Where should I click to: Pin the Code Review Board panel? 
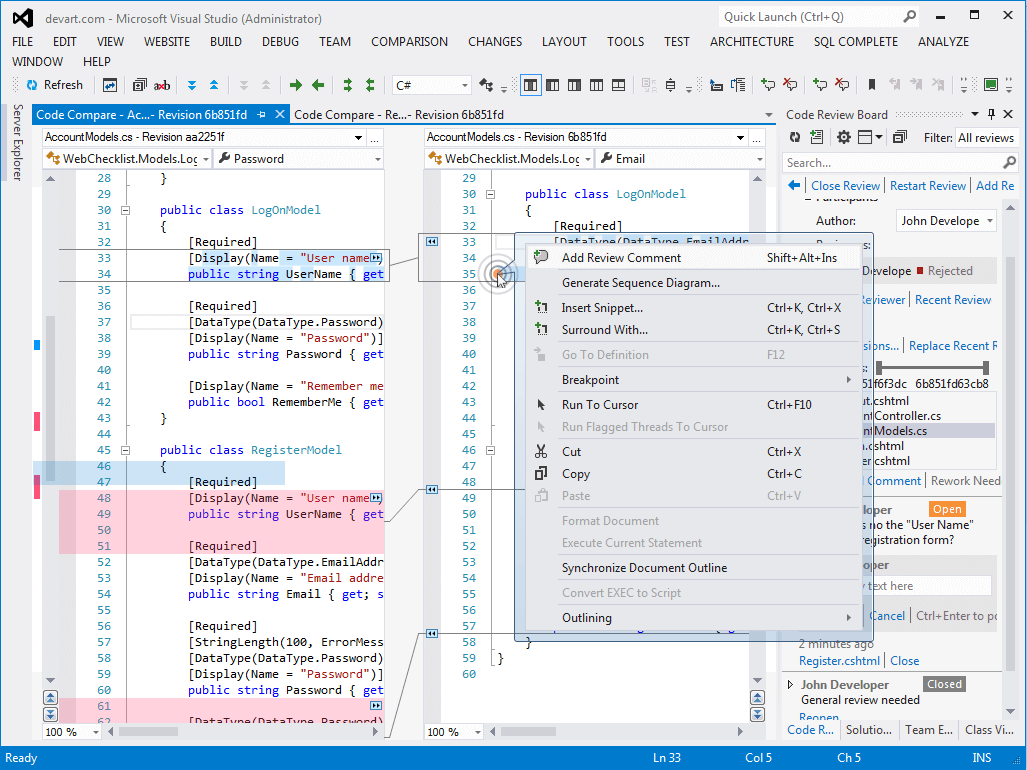(x=989, y=114)
